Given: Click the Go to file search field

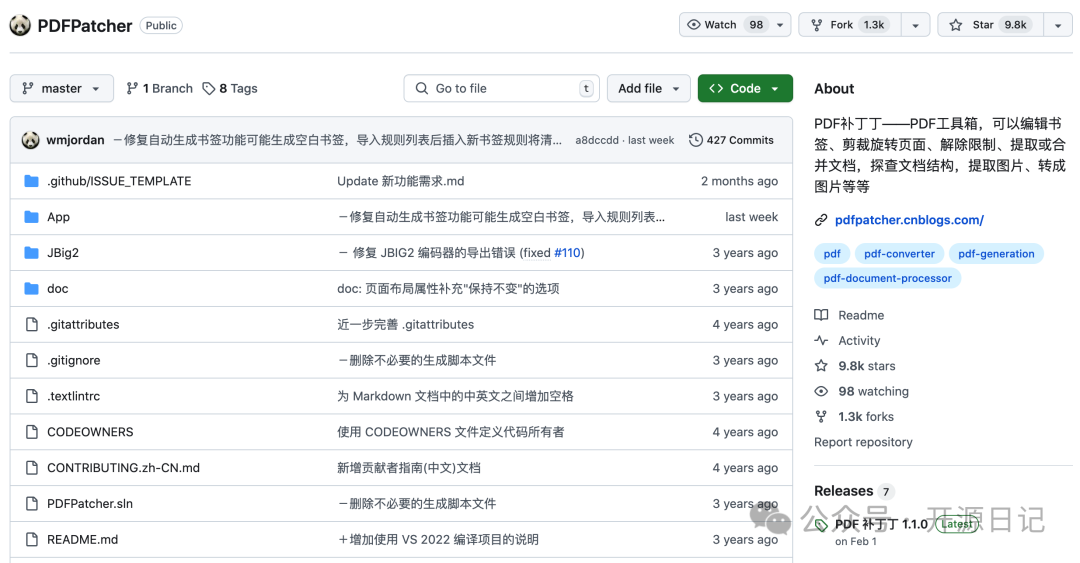Looking at the screenshot, I should (x=501, y=88).
